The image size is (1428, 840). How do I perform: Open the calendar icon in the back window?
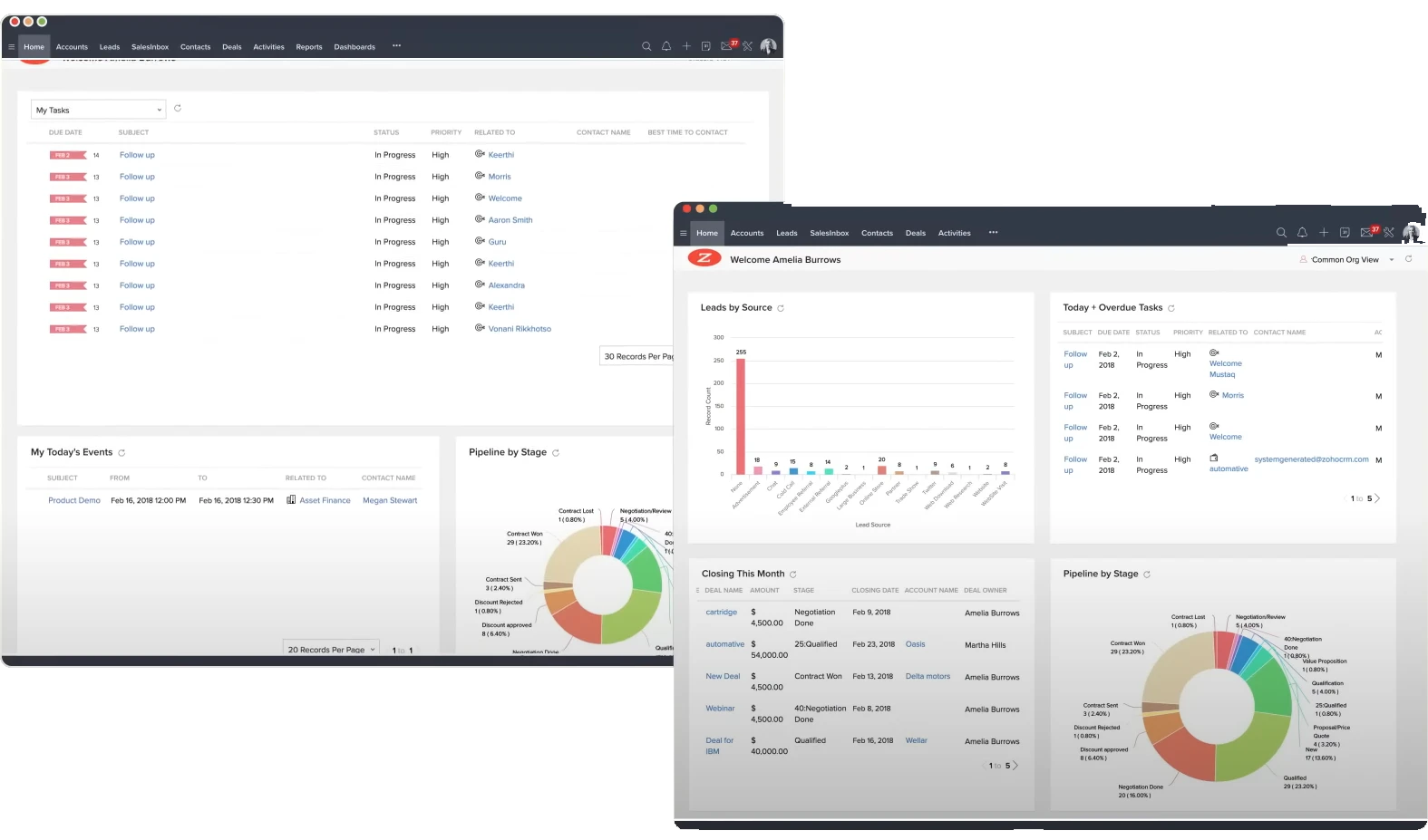pyautogui.click(x=706, y=46)
